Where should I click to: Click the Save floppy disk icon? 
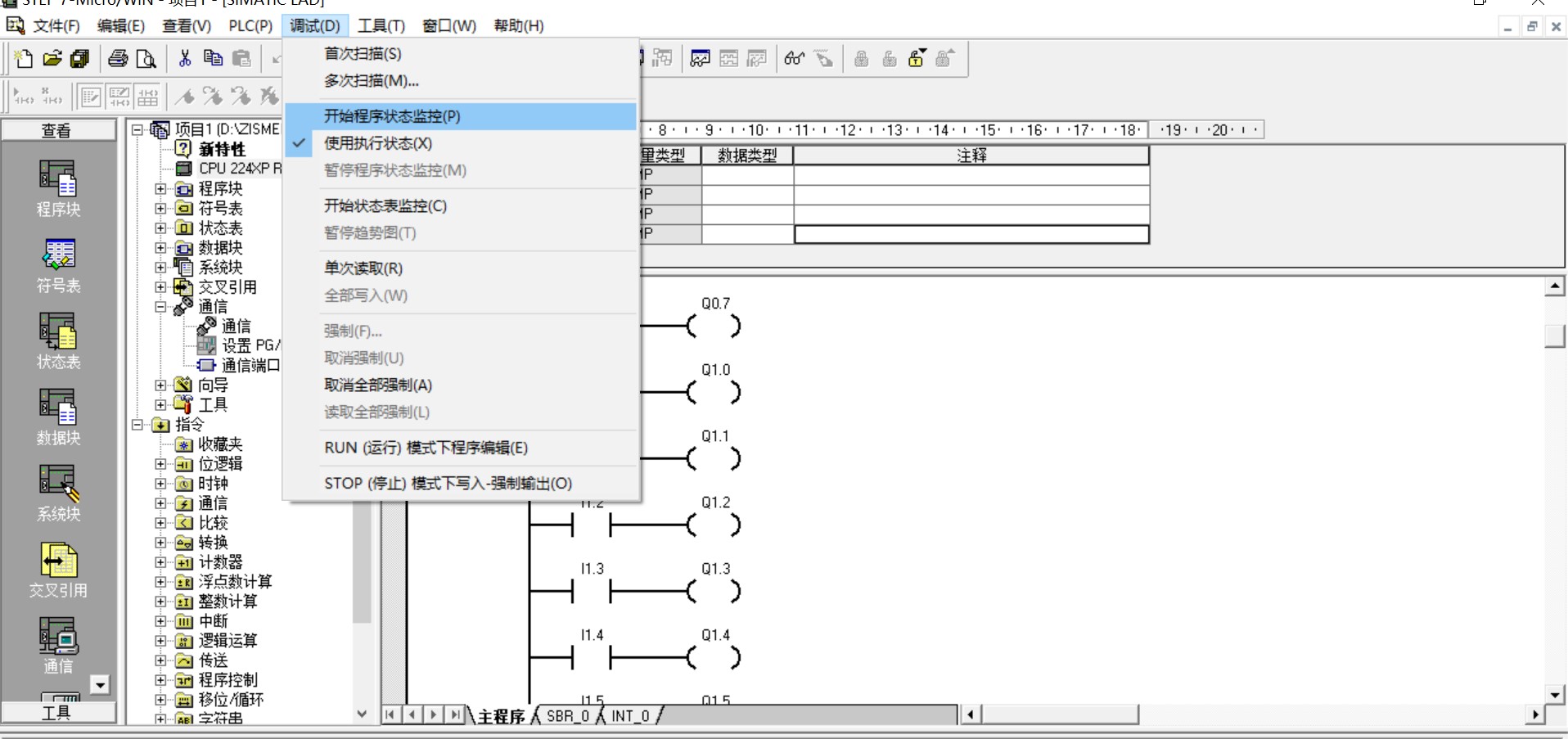coord(80,58)
